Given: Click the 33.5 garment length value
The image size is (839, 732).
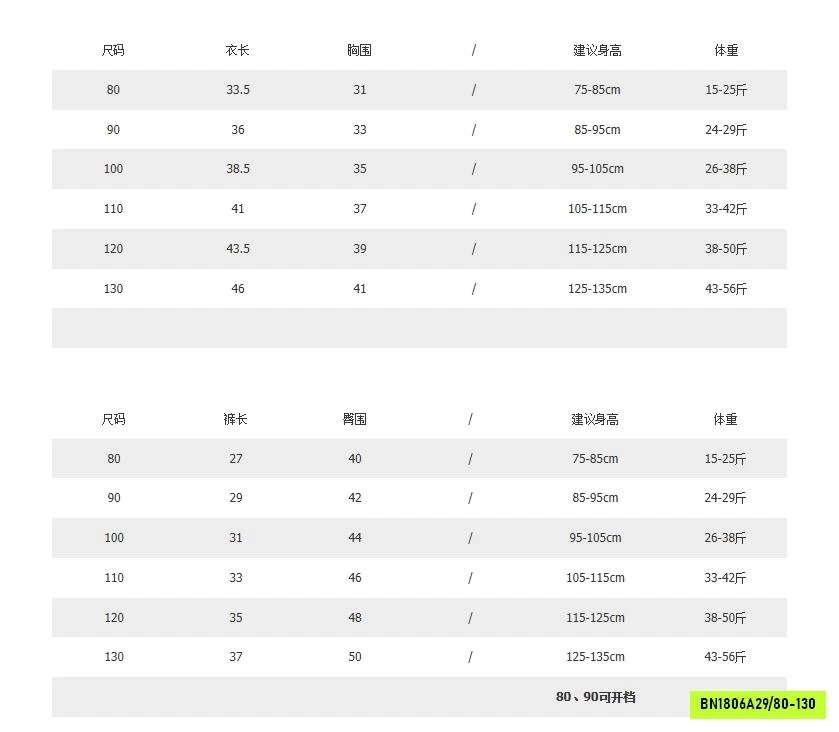Looking at the screenshot, I should [x=238, y=90].
